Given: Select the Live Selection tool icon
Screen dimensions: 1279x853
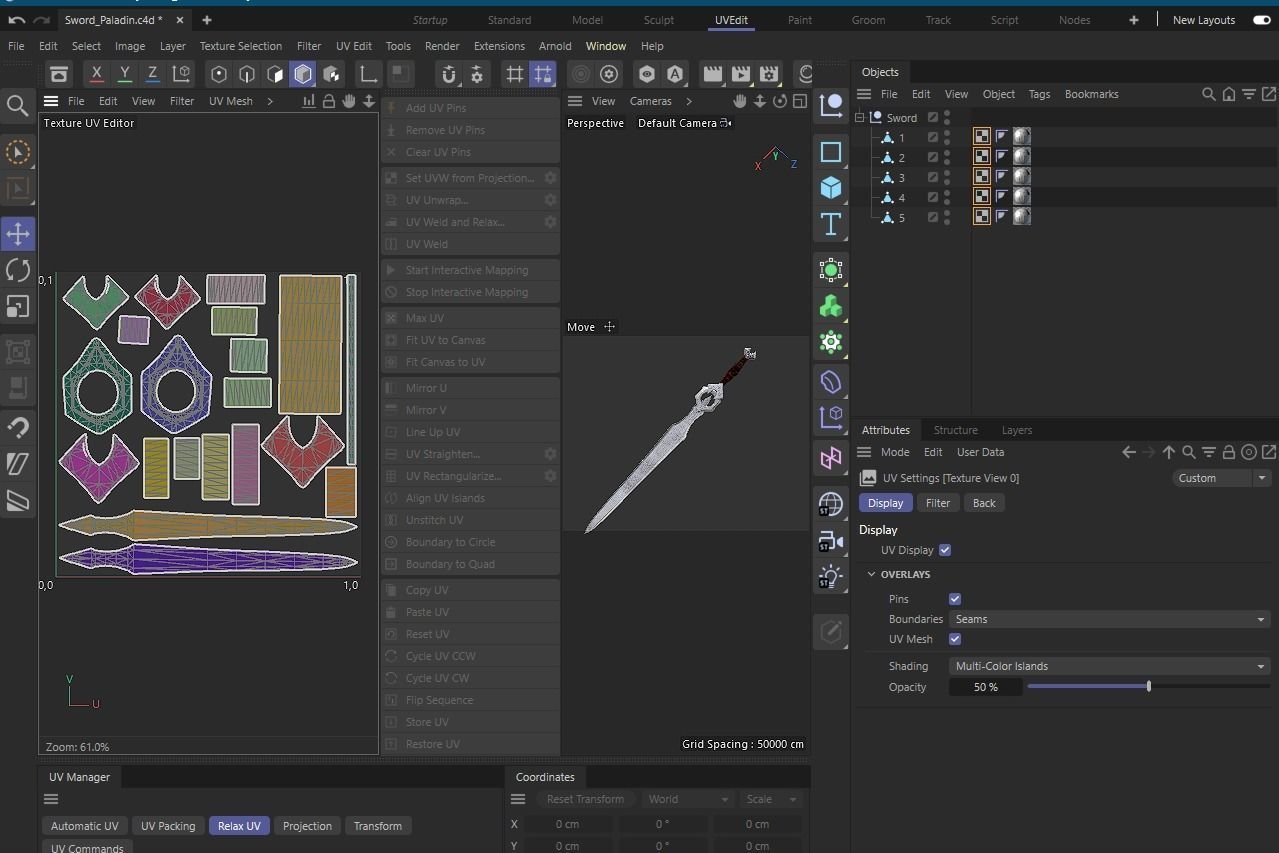Looking at the screenshot, I should tap(18, 152).
